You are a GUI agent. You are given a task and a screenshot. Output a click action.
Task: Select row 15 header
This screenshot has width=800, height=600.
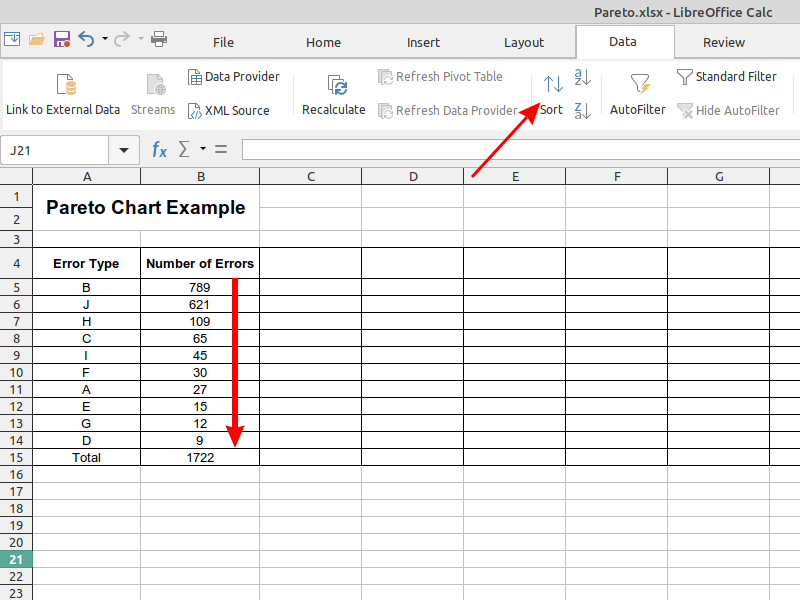click(x=16, y=458)
